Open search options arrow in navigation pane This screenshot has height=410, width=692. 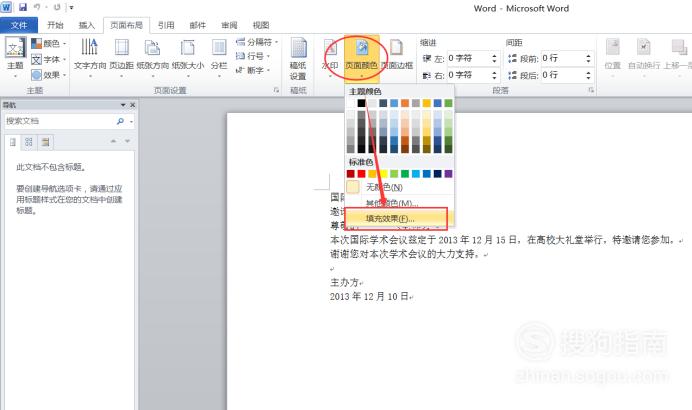[131, 121]
